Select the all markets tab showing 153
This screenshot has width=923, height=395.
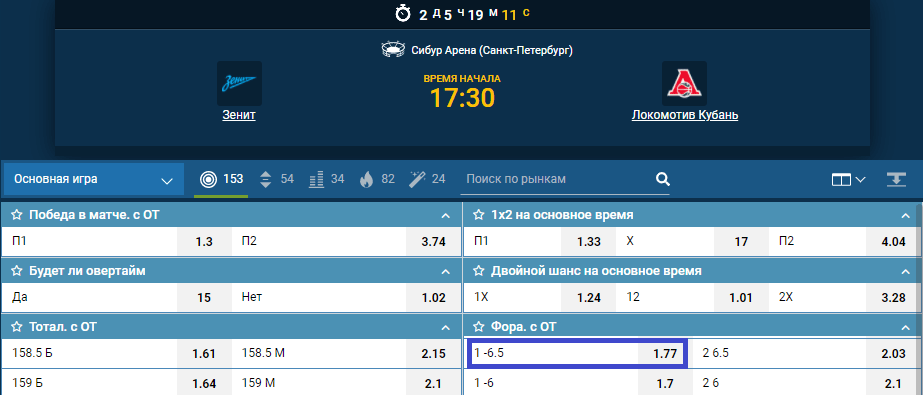[x=221, y=179]
